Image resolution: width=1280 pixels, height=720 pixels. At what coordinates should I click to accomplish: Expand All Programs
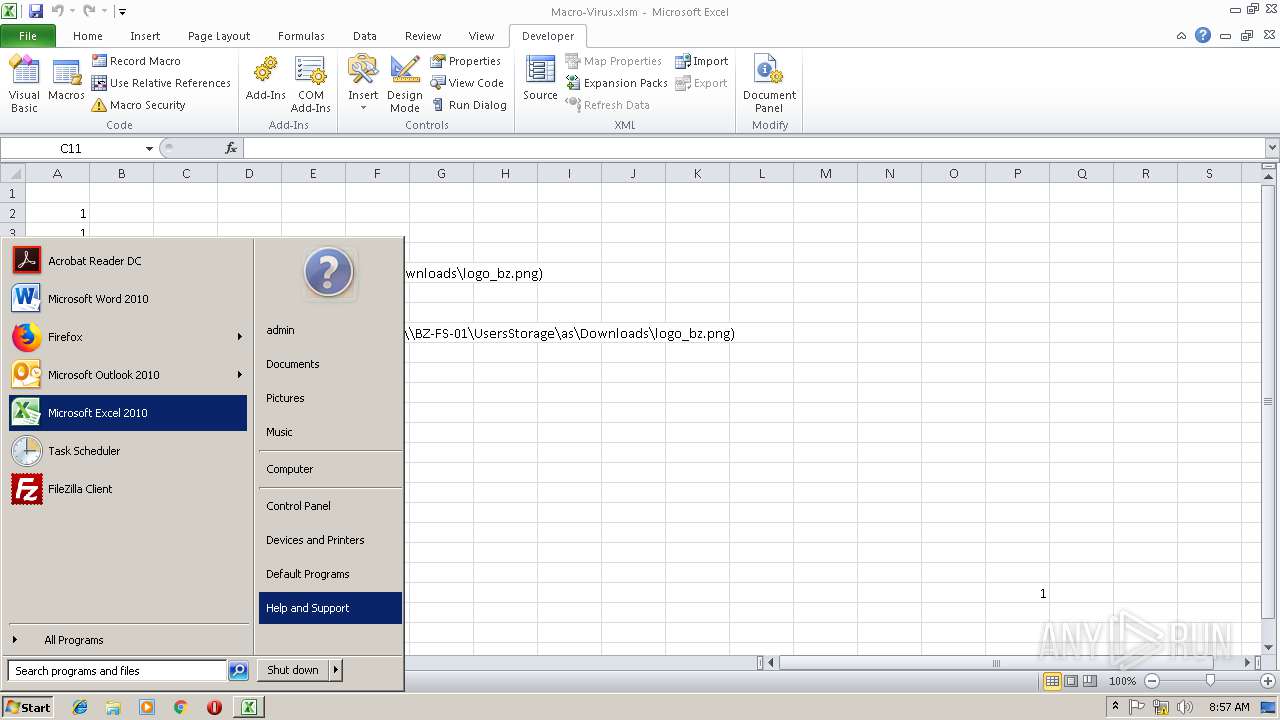click(128, 640)
